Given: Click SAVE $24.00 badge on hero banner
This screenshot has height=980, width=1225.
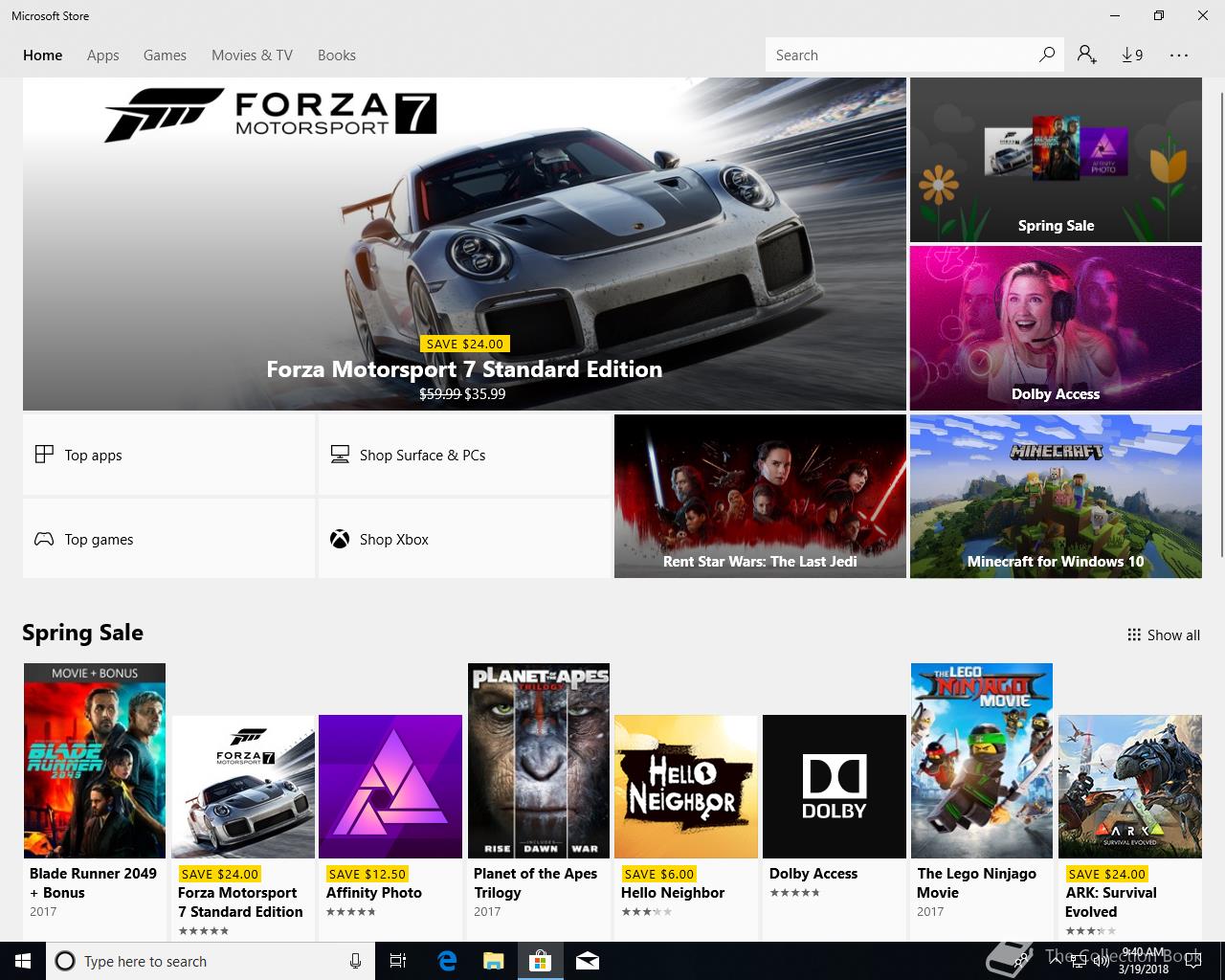Looking at the screenshot, I should 464,344.
